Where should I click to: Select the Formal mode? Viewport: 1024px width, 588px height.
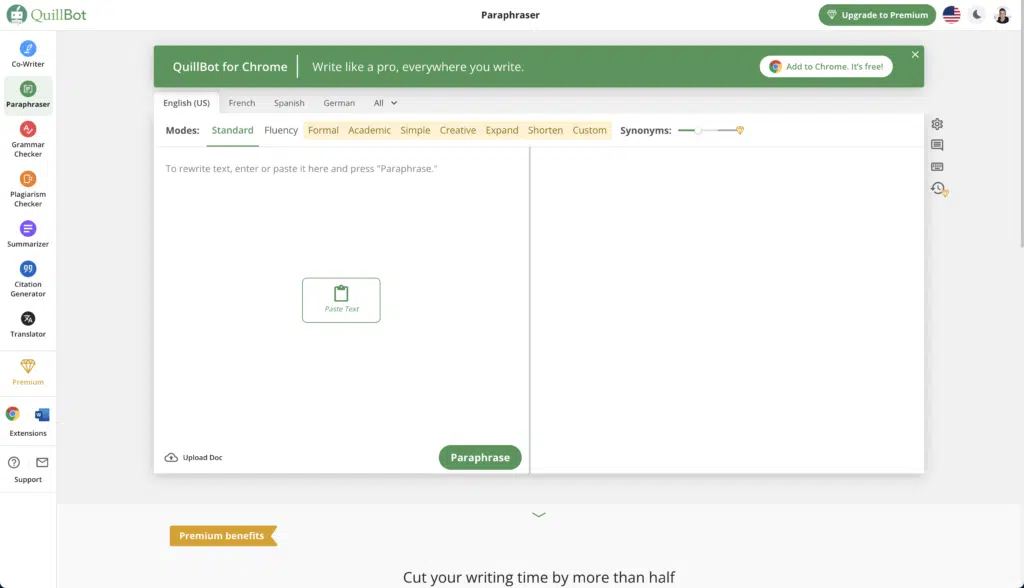(323, 131)
